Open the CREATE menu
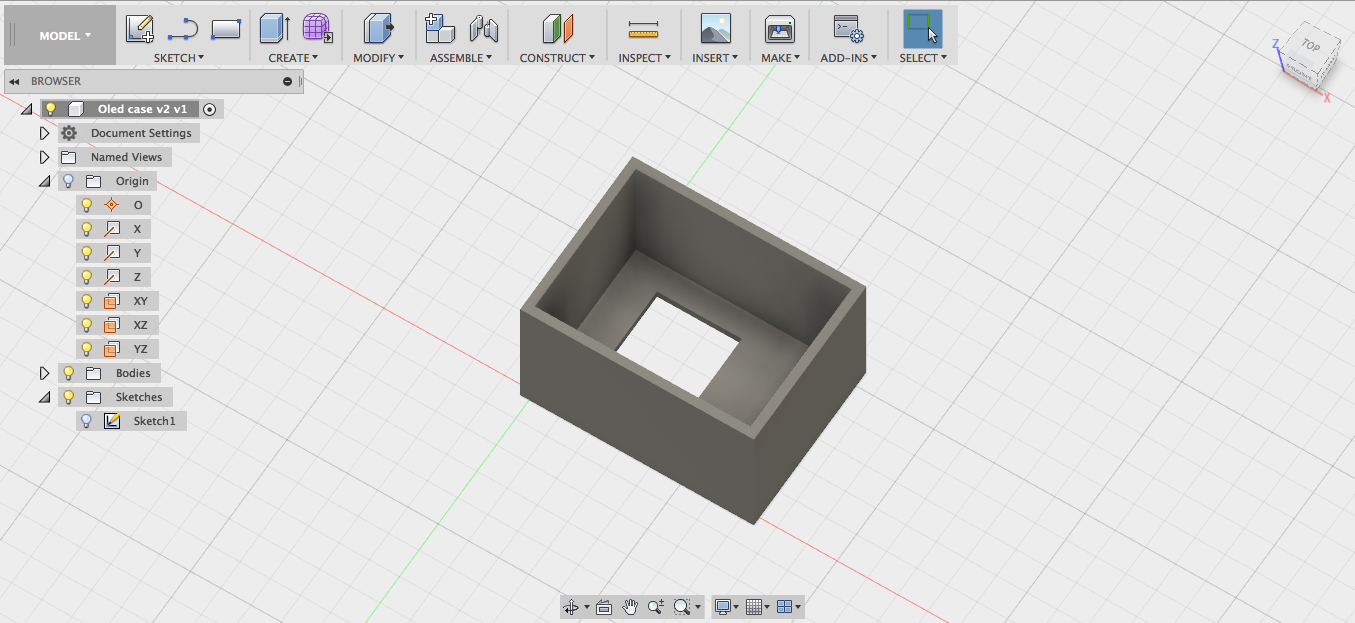This screenshot has height=623, width=1355. (293, 58)
